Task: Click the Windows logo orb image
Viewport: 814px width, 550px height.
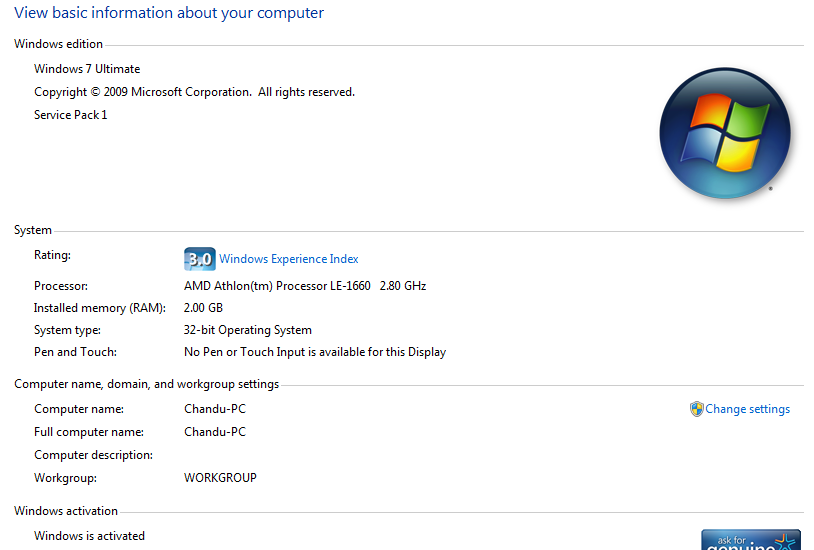Action: click(725, 133)
